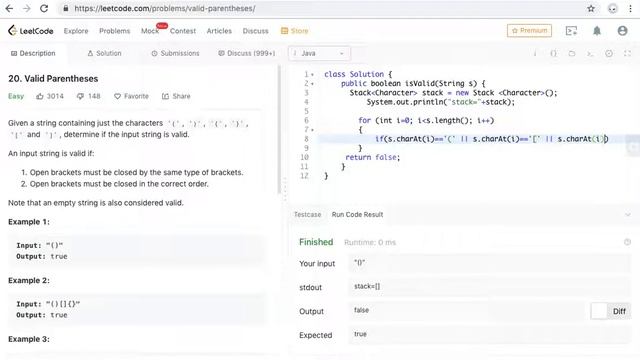
Task: Reload the page
Action: 44,9
